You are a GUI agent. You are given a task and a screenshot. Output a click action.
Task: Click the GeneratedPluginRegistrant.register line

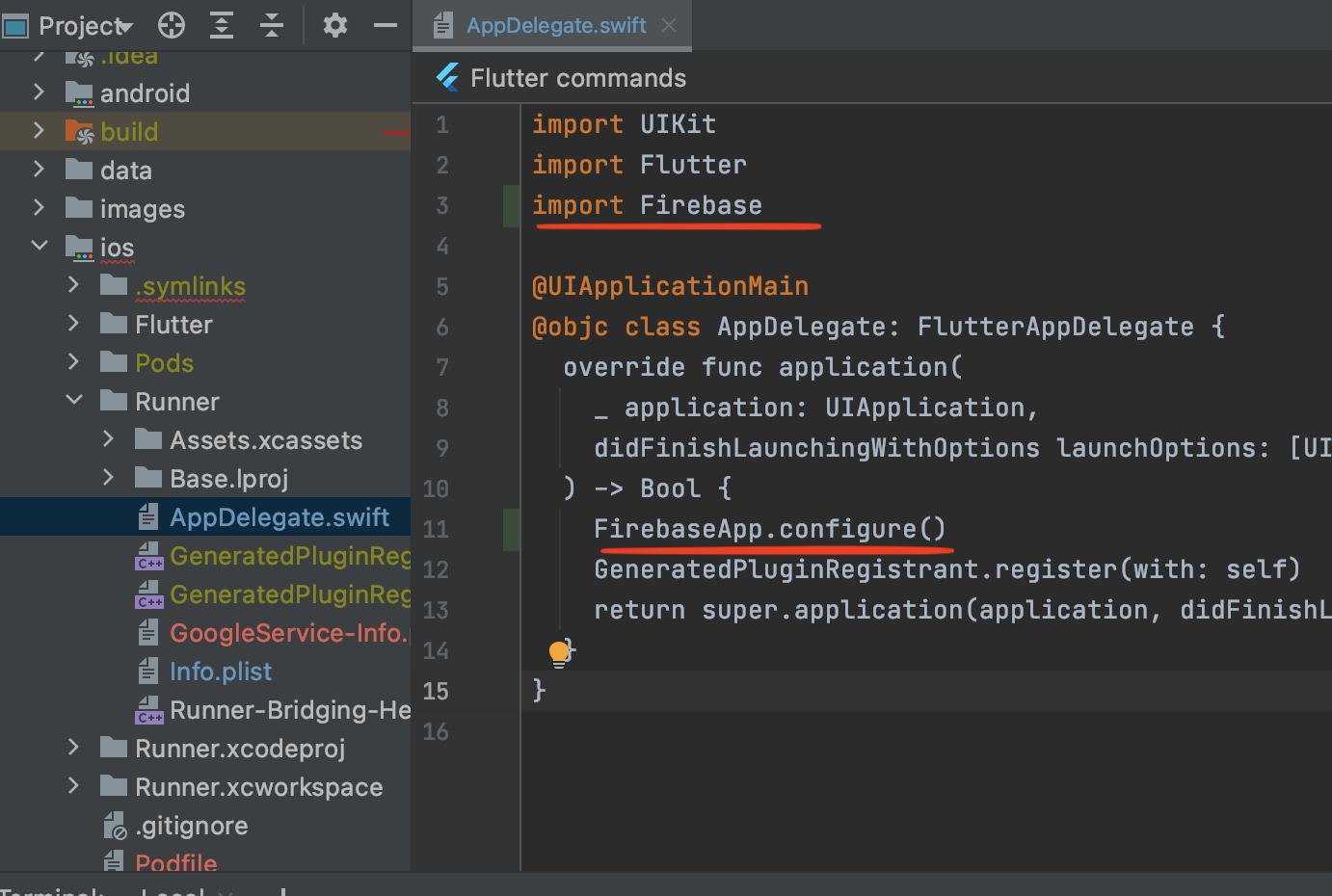click(x=947, y=569)
